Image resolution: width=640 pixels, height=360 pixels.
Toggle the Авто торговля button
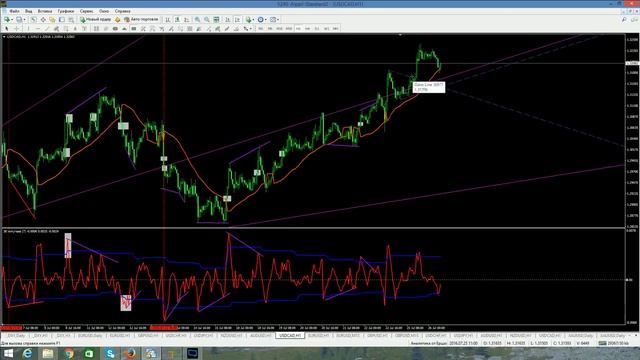coord(141,19)
